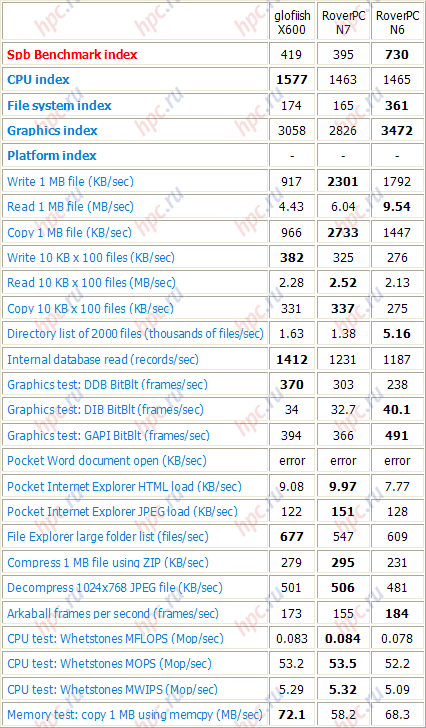The image size is (426, 728).
Task: Click 'CPU test: Whetstones MFLOPS' label
Action: click(115, 639)
